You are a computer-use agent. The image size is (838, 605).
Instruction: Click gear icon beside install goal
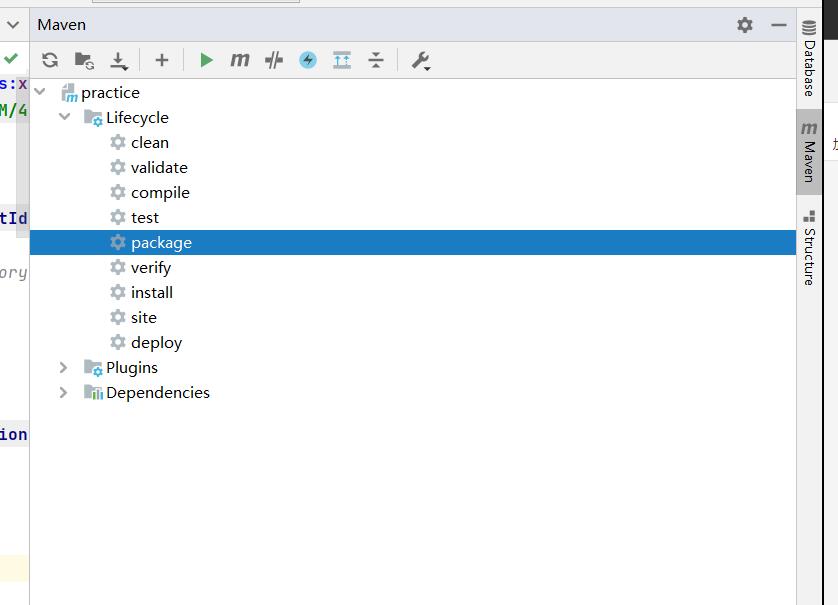[118, 292]
